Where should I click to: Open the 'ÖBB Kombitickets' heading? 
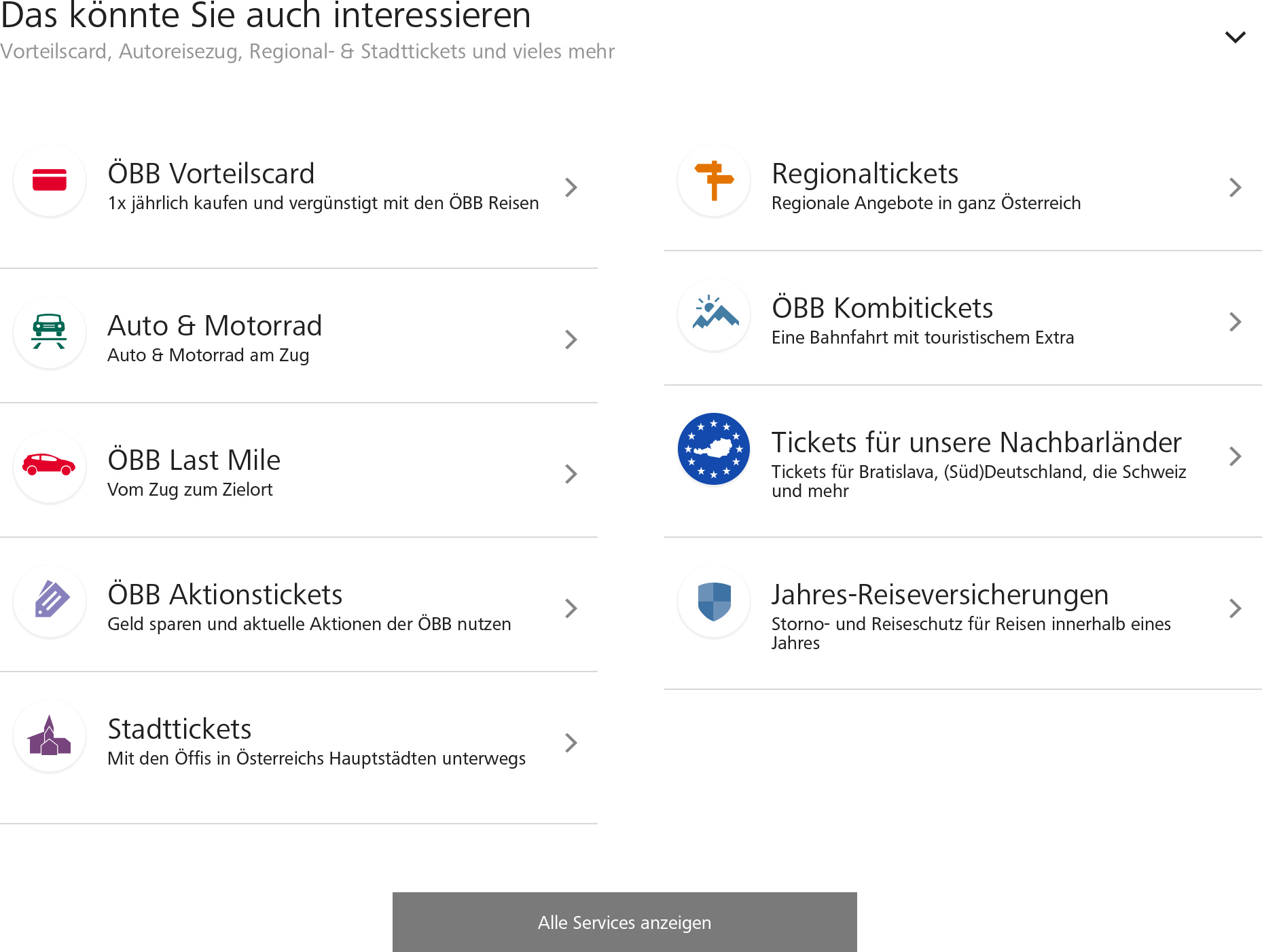pyautogui.click(x=882, y=308)
